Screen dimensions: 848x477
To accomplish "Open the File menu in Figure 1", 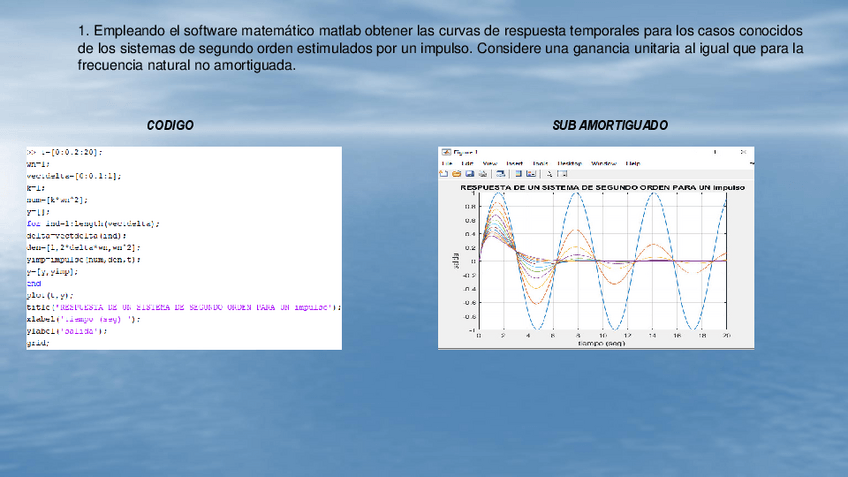I will [x=447, y=163].
